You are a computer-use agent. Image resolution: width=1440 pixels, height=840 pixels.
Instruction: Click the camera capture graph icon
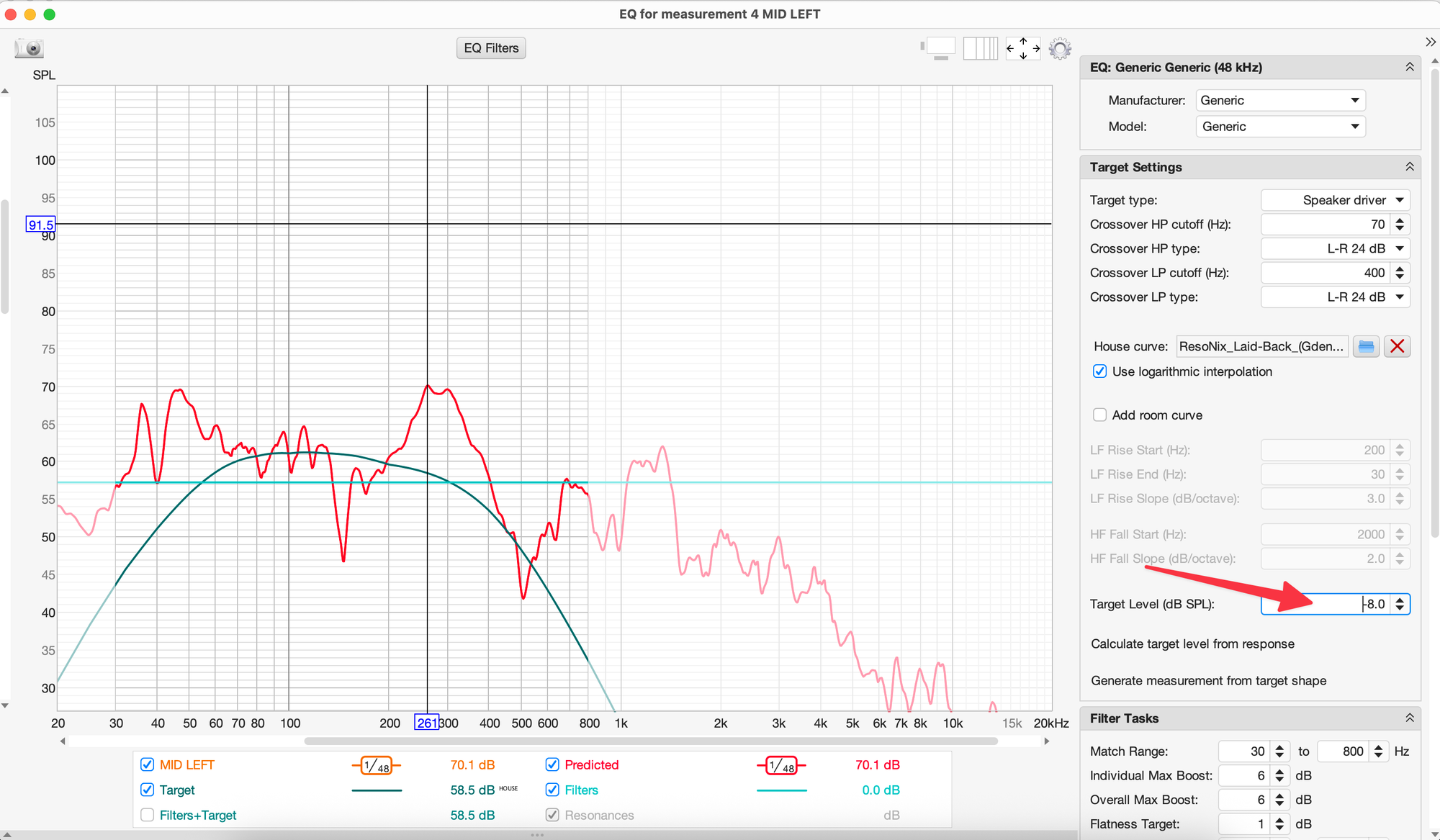30,48
